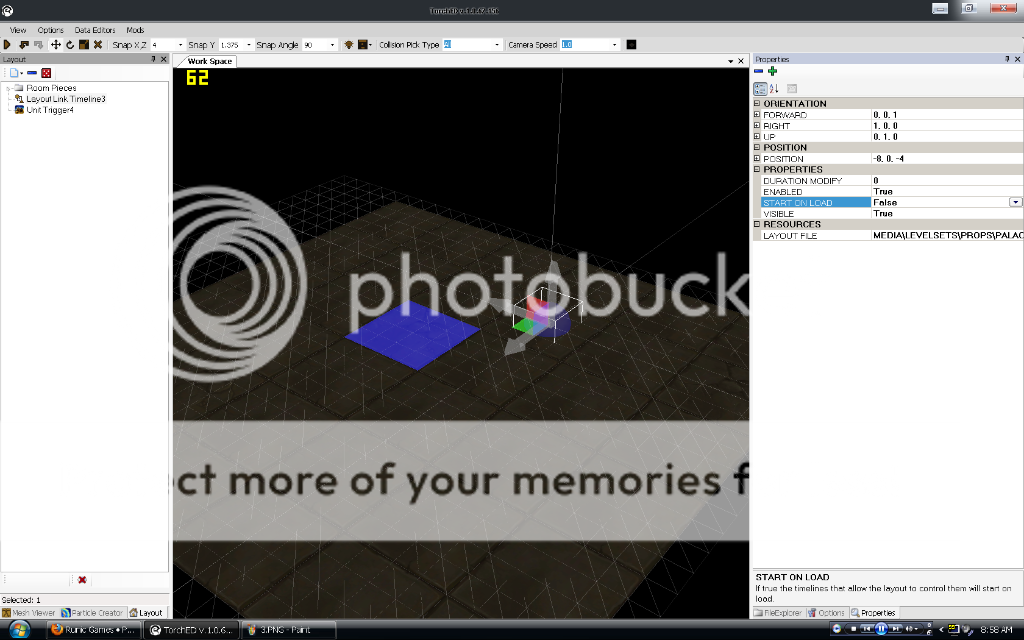This screenshot has height=640, width=1024.
Task: Switch to Runic Games Firefox taskbar button
Action: click(93, 630)
